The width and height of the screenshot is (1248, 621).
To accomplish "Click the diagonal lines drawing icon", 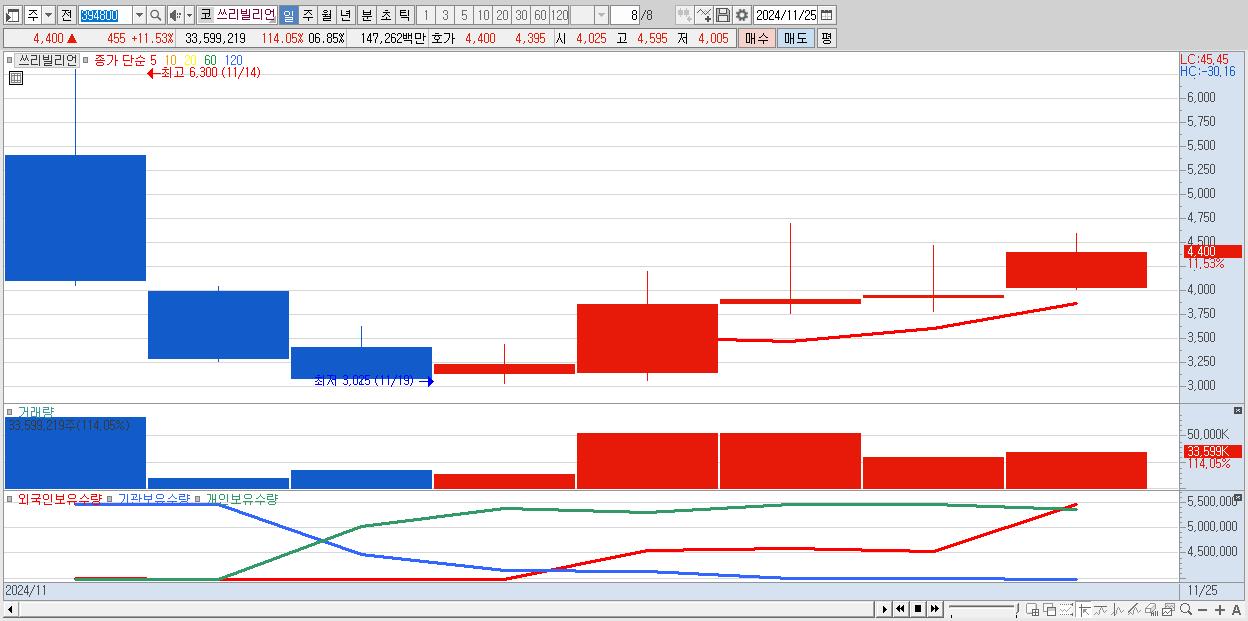I will coord(1134,609).
